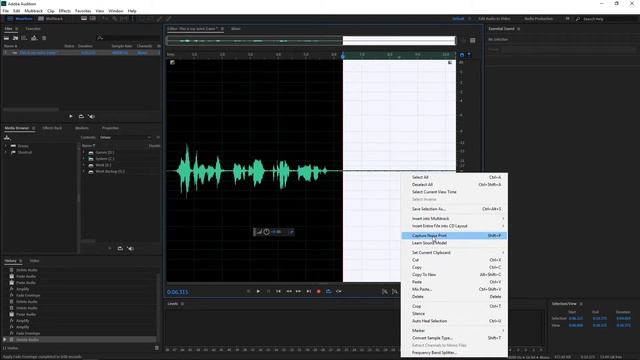This screenshot has width=640, height=360.
Task: Expand the System (C:) drive entry
Action: click(84, 158)
